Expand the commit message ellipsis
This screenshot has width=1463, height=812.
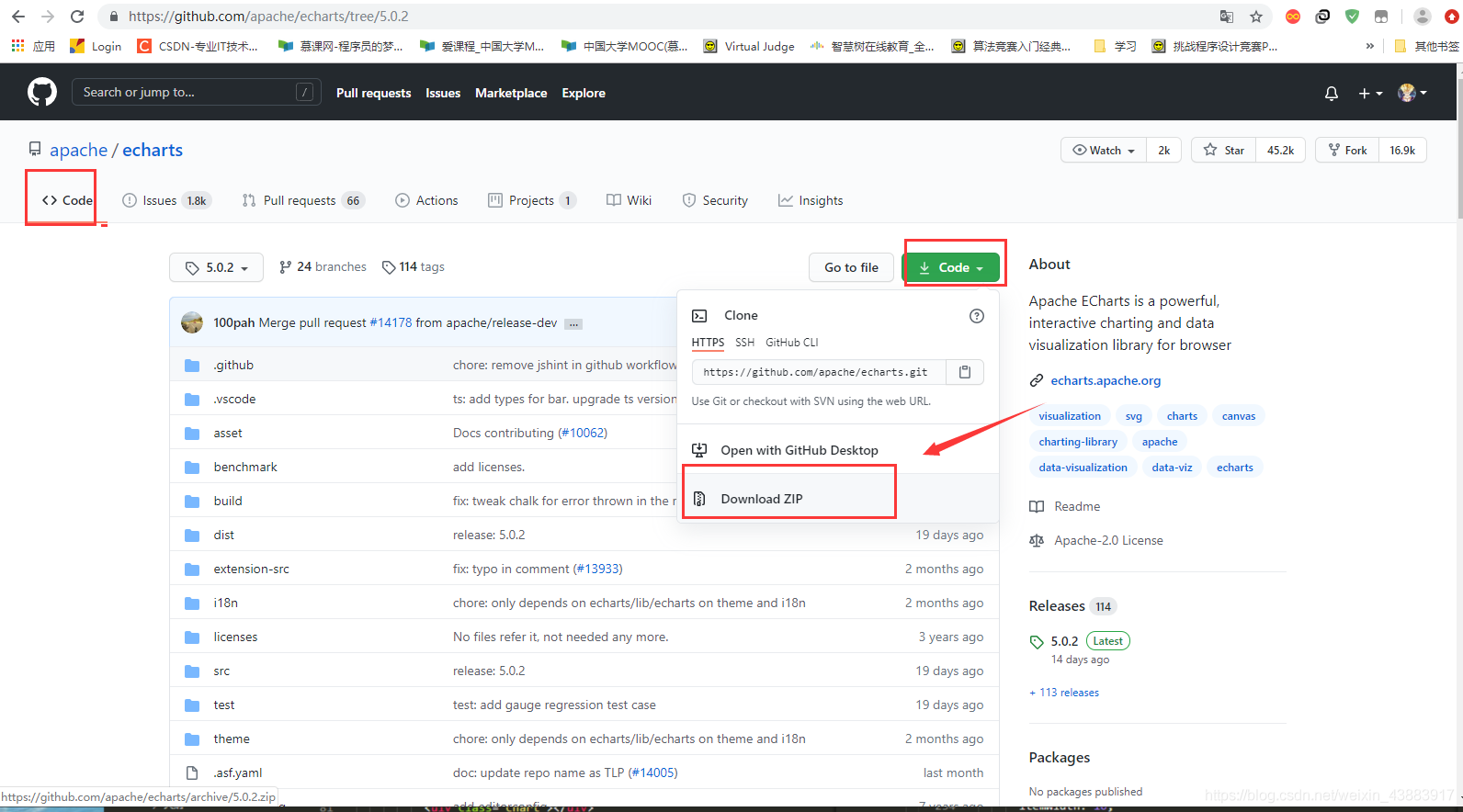coord(573,323)
